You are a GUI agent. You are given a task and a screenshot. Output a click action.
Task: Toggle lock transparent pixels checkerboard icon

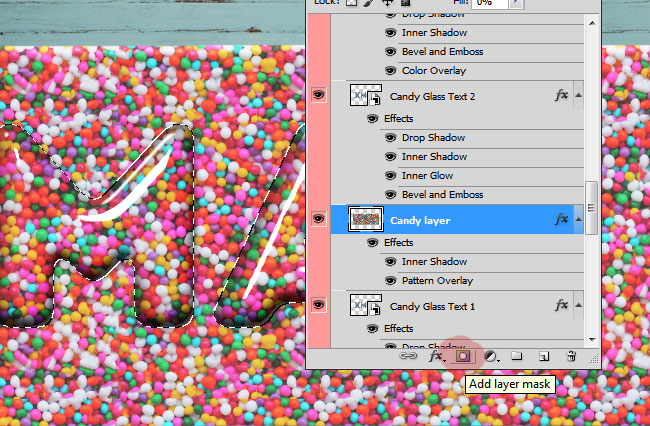(352, 2)
